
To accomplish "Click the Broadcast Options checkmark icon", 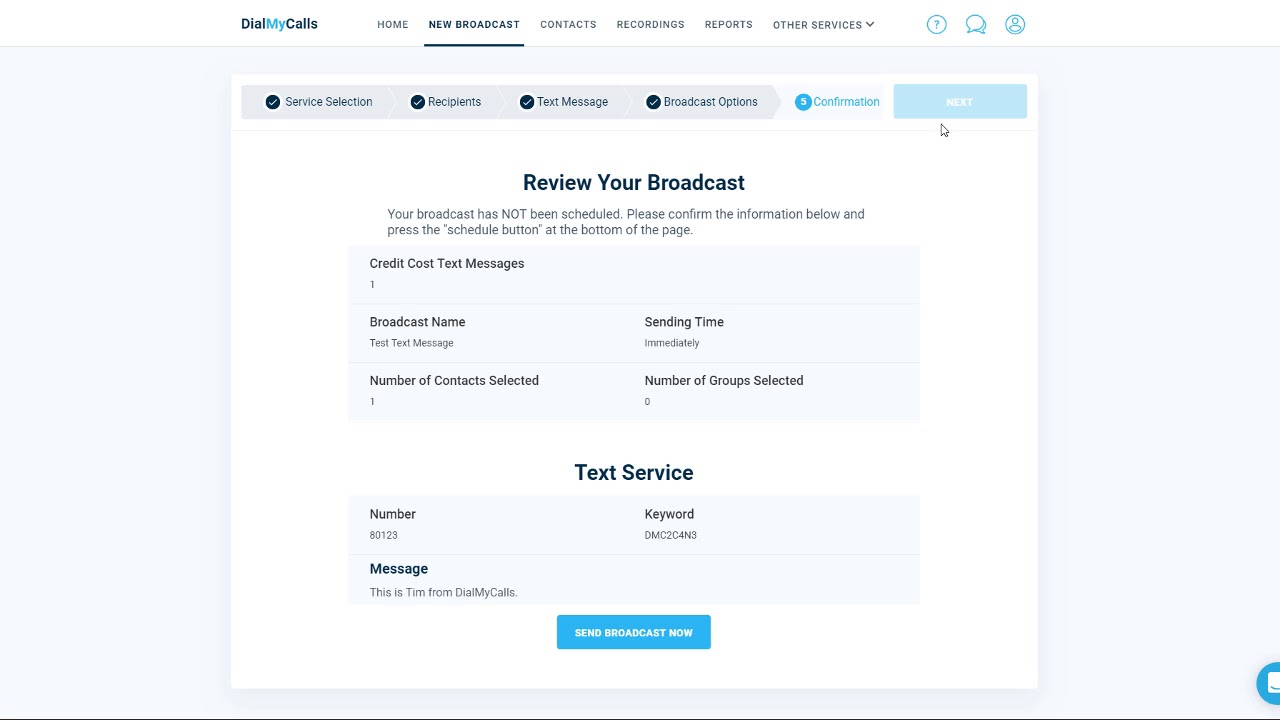I will 653,102.
